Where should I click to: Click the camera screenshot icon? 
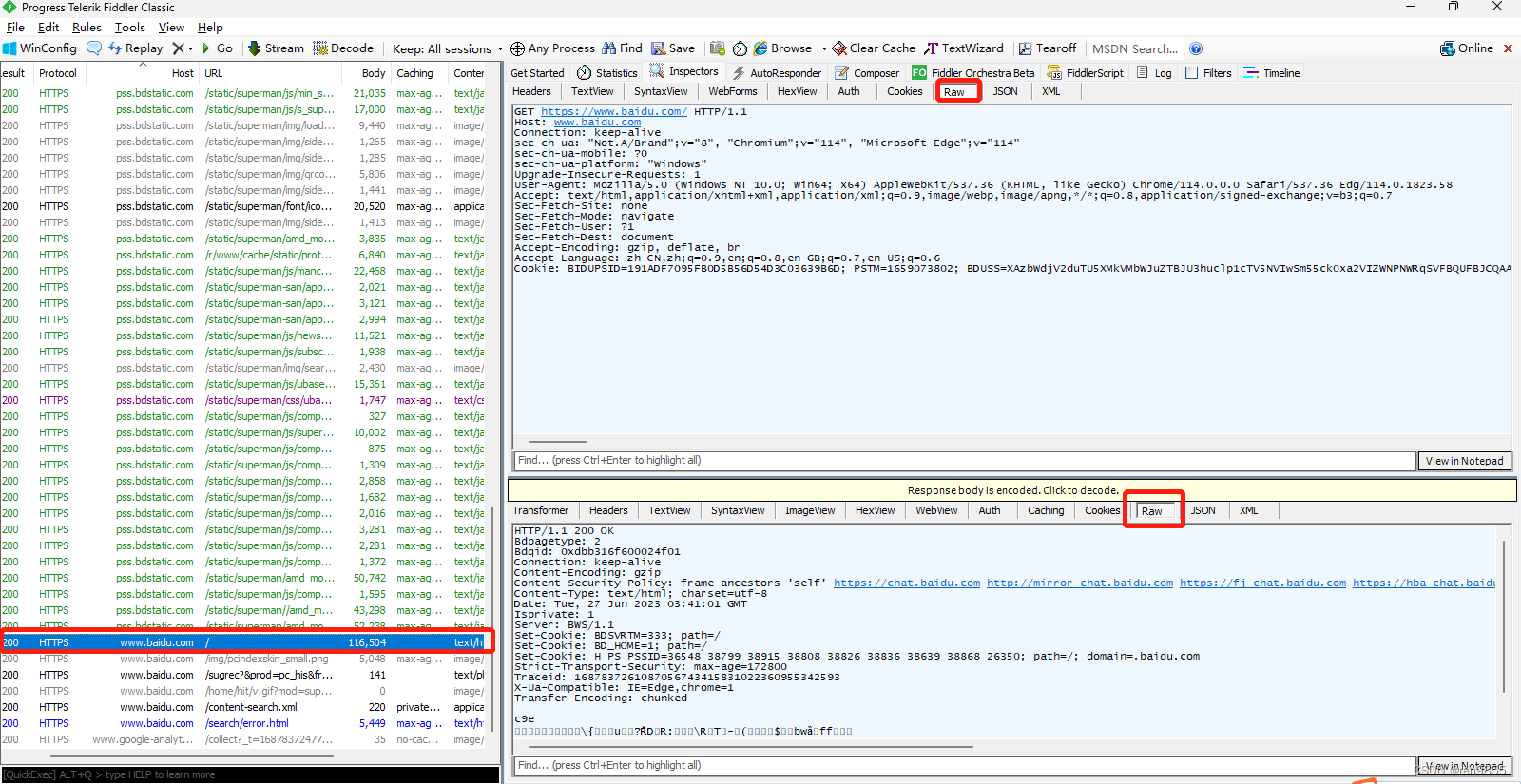pos(717,48)
